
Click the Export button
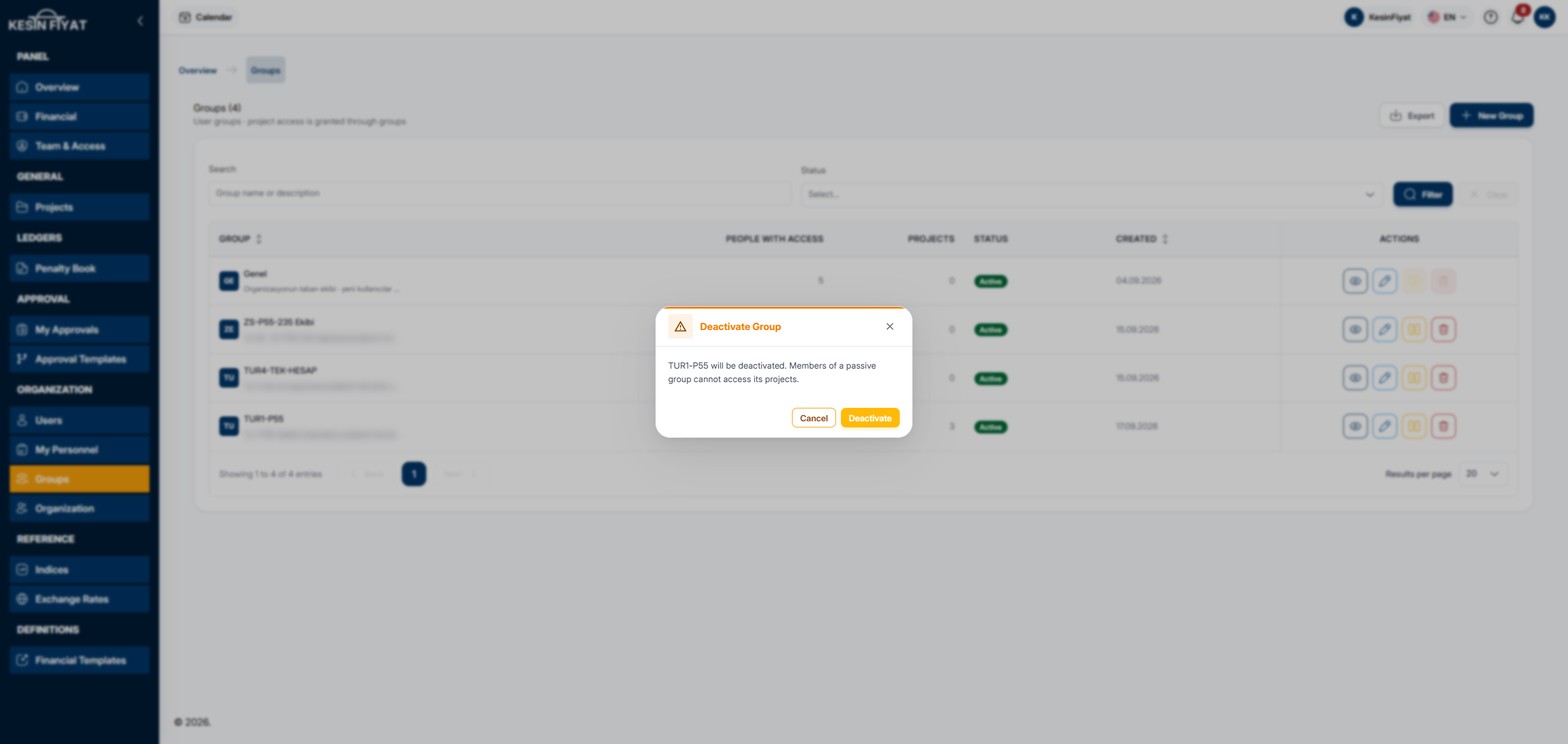pos(1412,116)
